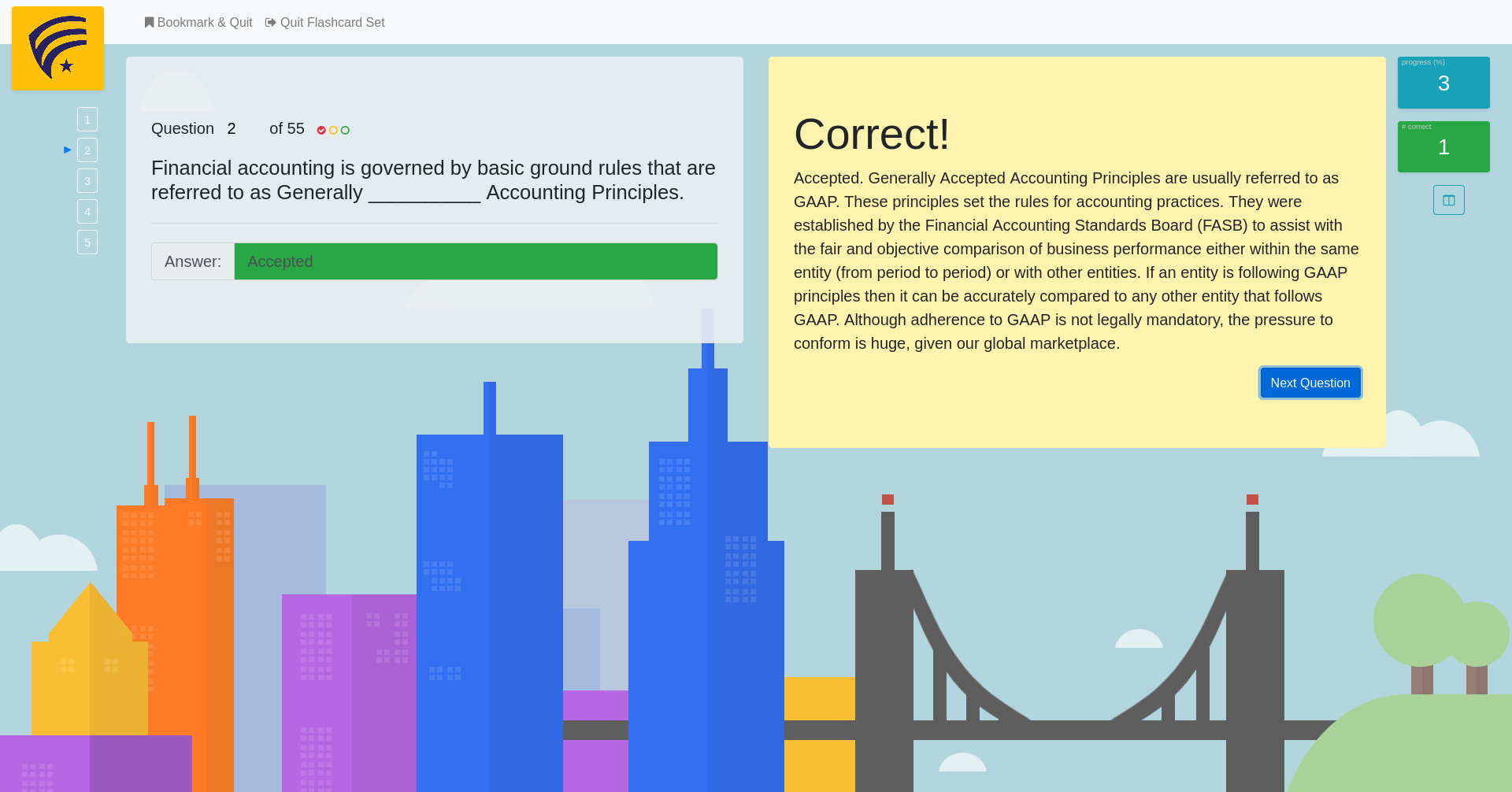Image resolution: width=1512 pixels, height=792 pixels.
Task: Click the yellow logo with the star
Action: (x=57, y=48)
